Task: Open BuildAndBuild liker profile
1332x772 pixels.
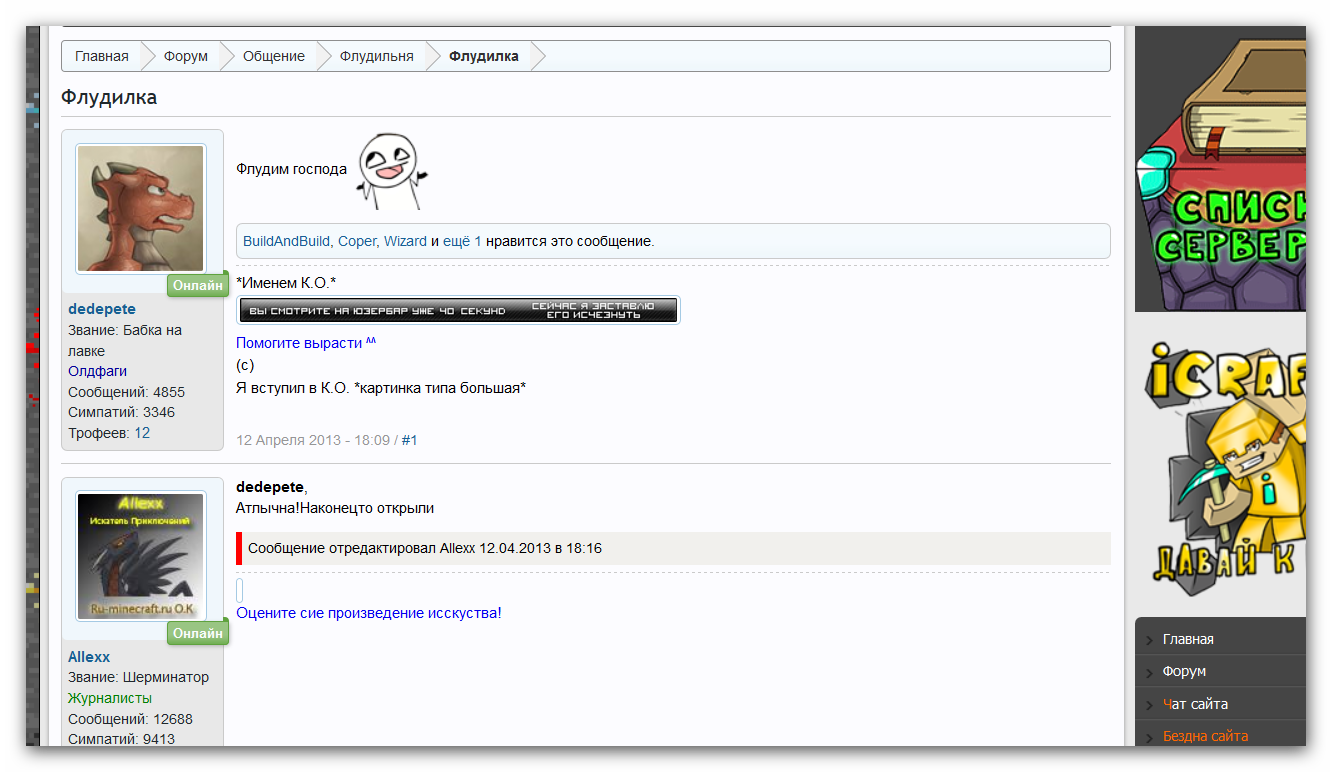Action: tap(287, 241)
